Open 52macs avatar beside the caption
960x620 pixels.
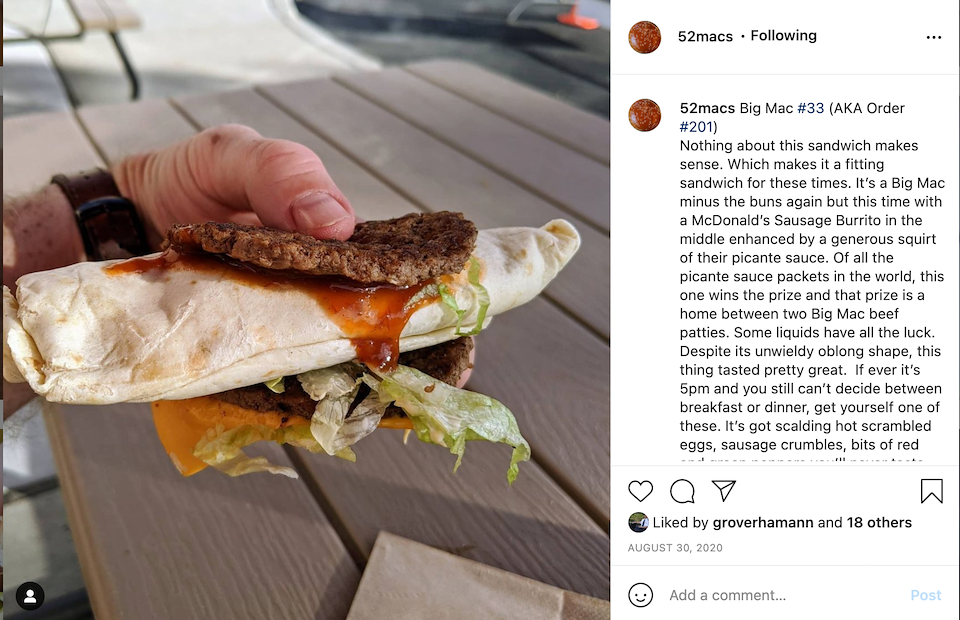tap(645, 115)
